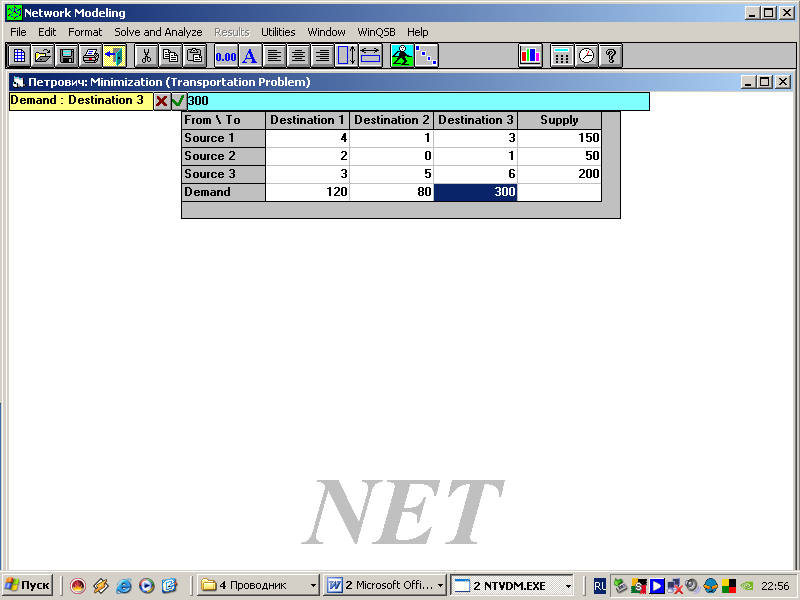The height and width of the screenshot is (600, 800).
Task: Open number format 0.00 icon
Action: coord(226,56)
